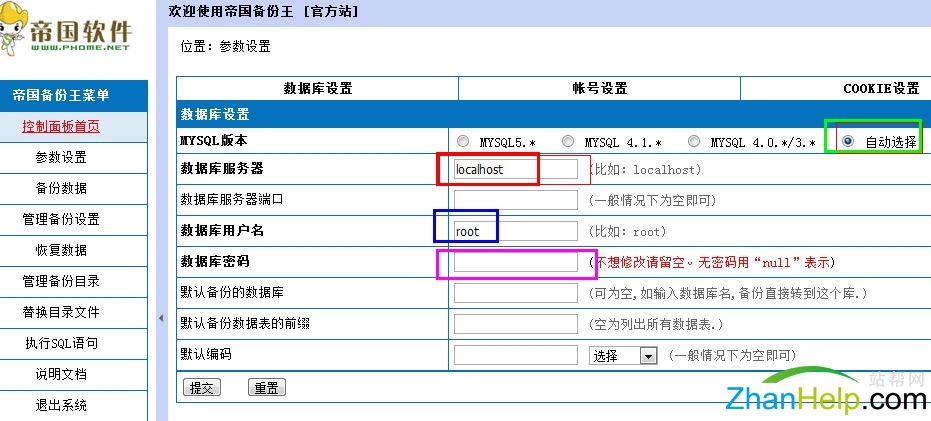This screenshot has height=421, width=931.
Task: Click the 重置 reset button
Action: pyautogui.click(x=267, y=388)
